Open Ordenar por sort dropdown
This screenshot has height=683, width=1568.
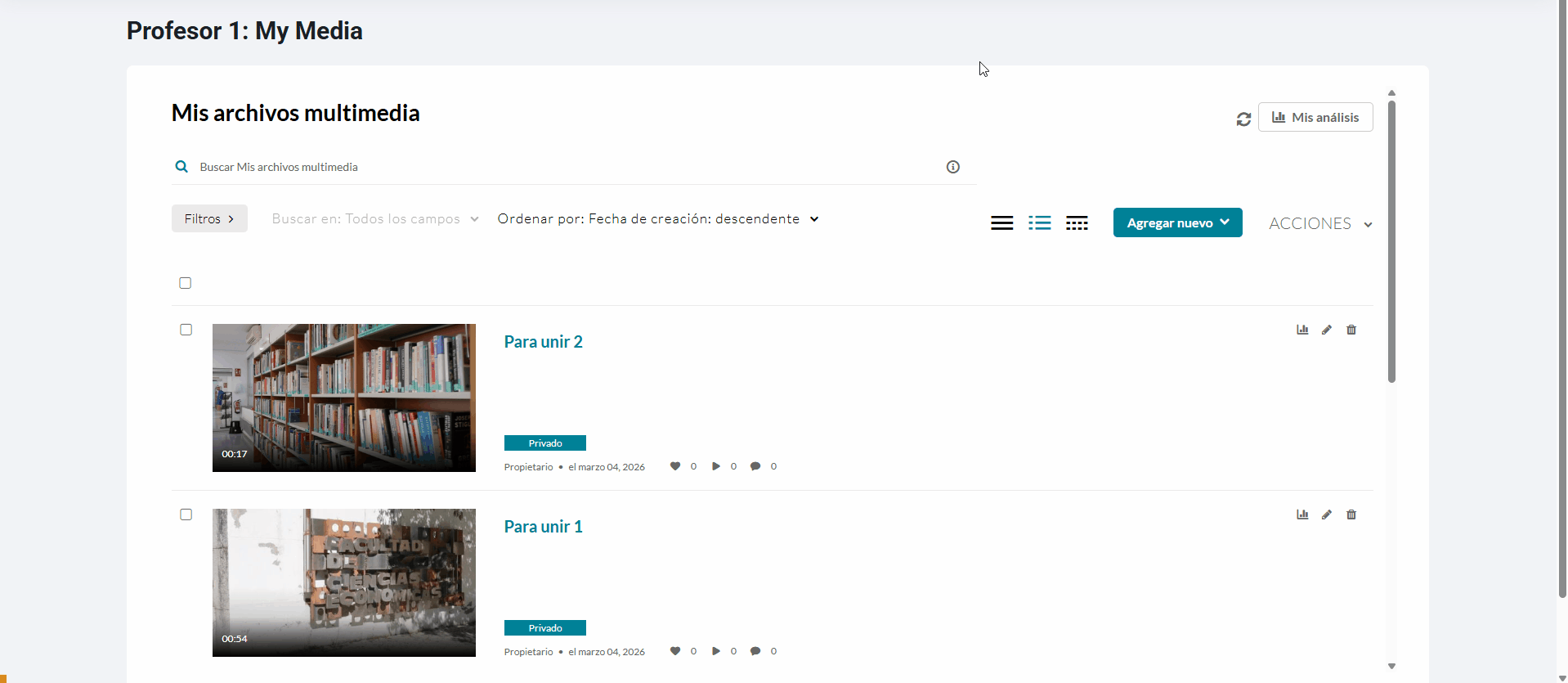coord(657,219)
